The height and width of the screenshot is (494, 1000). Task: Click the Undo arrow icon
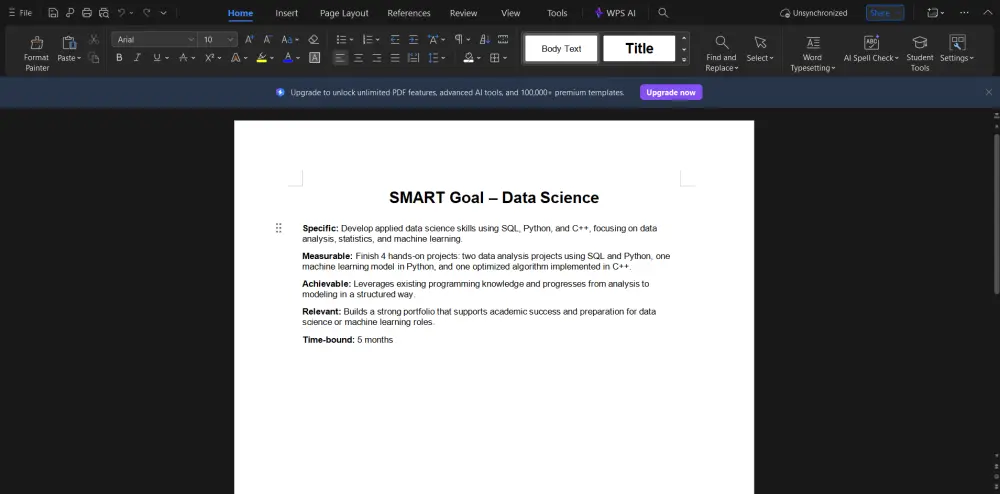tap(121, 13)
